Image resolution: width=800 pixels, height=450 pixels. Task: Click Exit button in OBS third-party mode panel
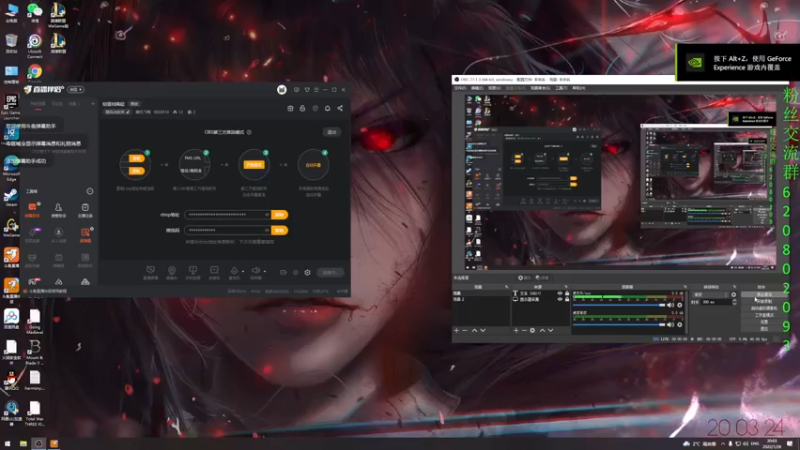click(332, 132)
